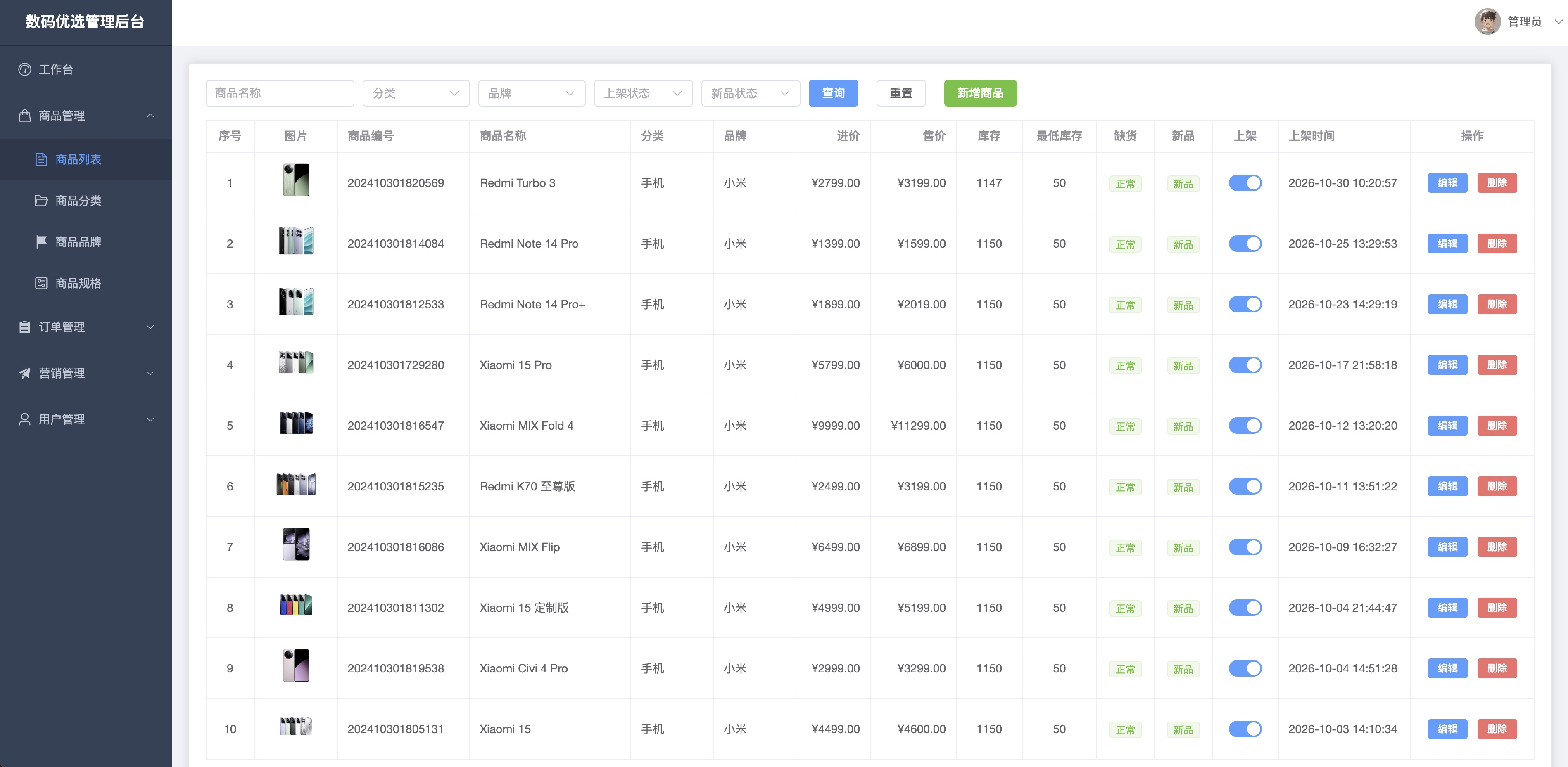This screenshot has width=1568, height=767.
Task: Open the 管理员 account dropdown arrow
Action: 1558,22
